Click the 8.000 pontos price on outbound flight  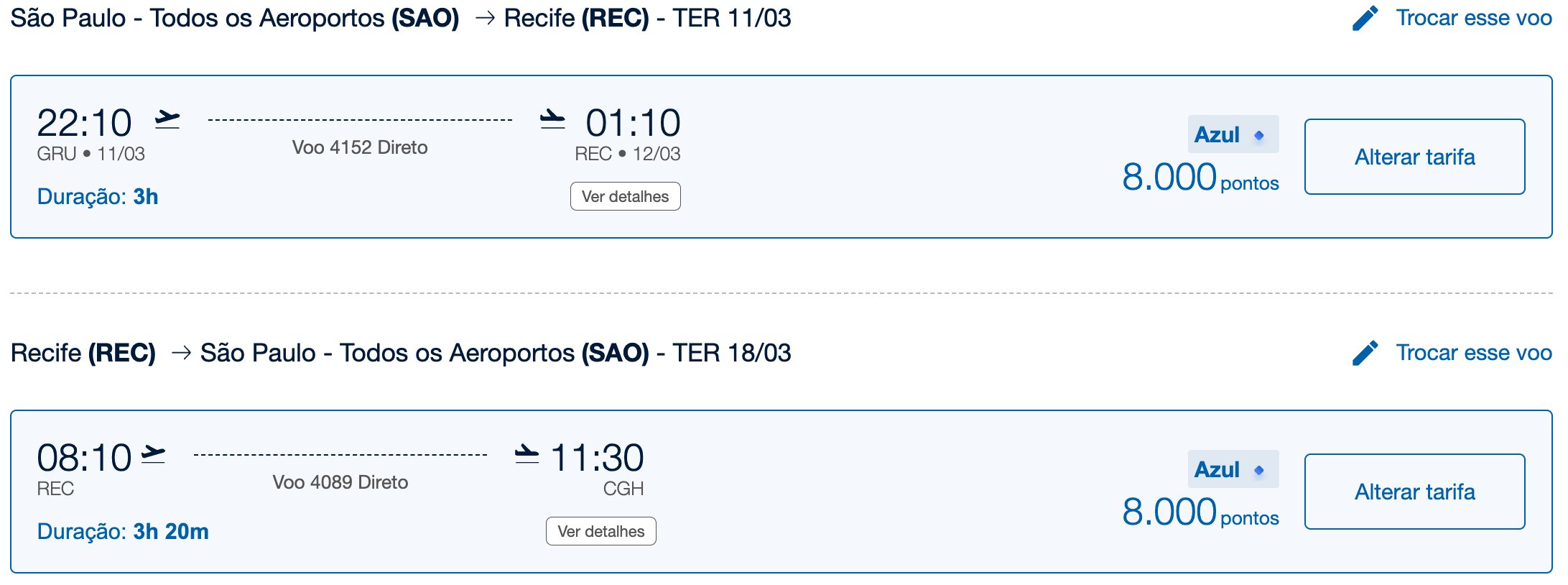coord(1200,178)
